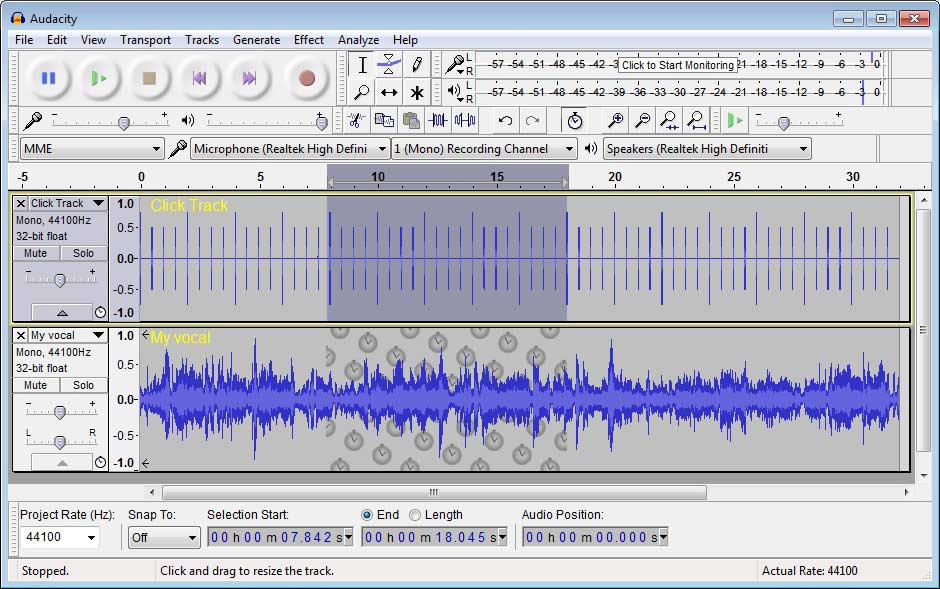Image resolution: width=940 pixels, height=589 pixels.
Task: Open the Generate menu
Action: (256, 40)
